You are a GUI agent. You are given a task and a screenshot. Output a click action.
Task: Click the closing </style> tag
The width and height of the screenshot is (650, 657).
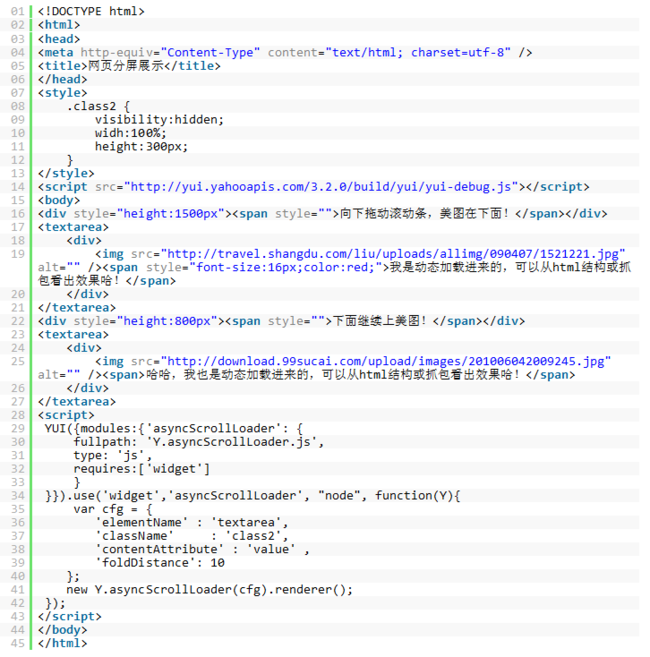point(66,173)
